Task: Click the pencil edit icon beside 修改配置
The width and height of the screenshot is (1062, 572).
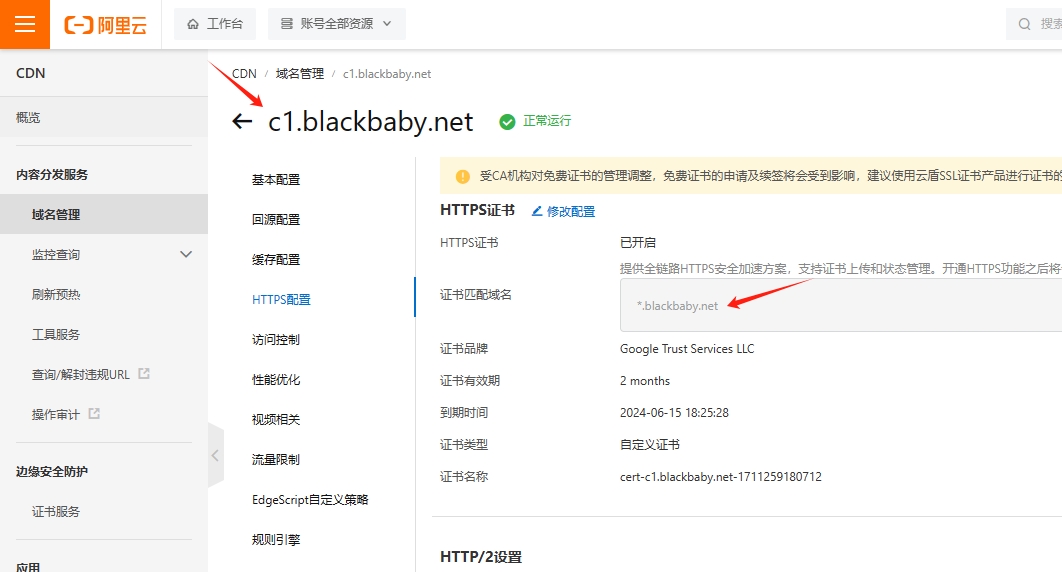Action: point(536,211)
